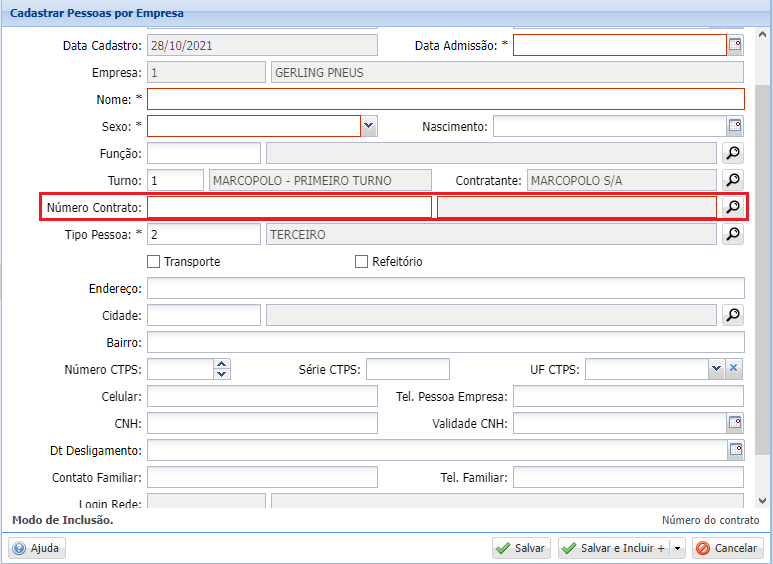This screenshot has width=773, height=564.
Task: Open the Dt Desligamento calendar icon
Action: (x=736, y=450)
